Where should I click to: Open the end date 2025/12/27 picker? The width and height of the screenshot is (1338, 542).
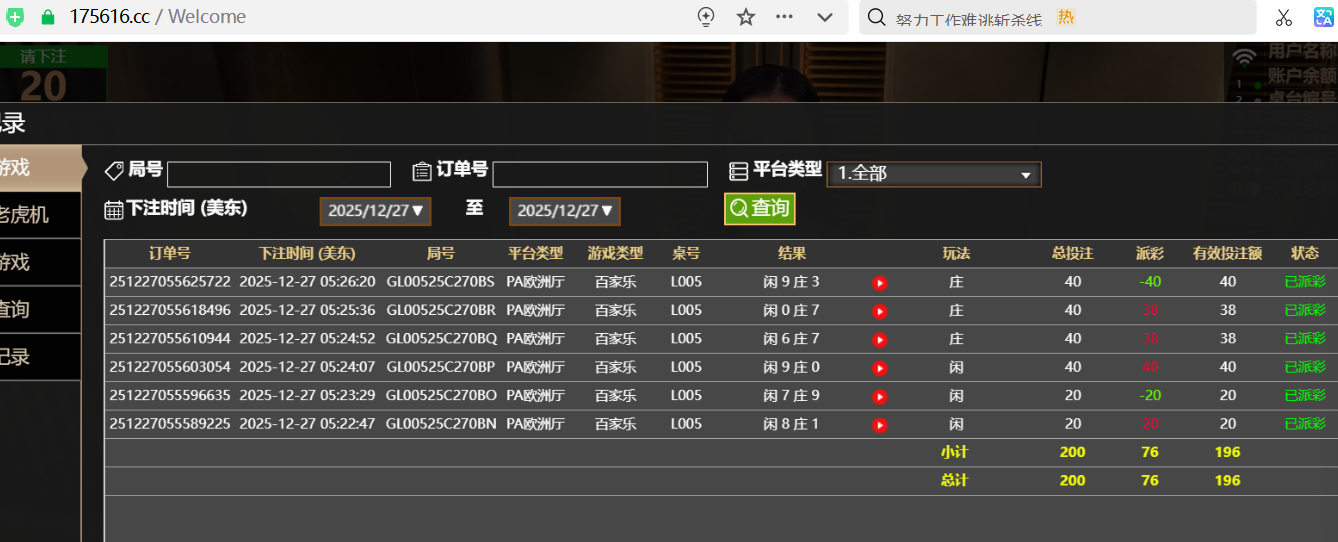pyautogui.click(x=565, y=211)
